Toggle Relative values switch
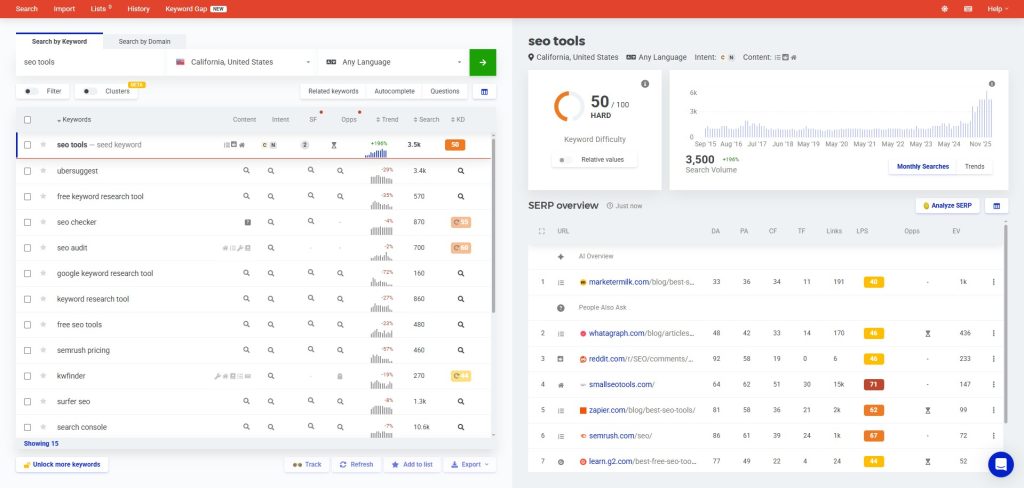Image resolution: width=1024 pixels, height=488 pixels. [566, 159]
